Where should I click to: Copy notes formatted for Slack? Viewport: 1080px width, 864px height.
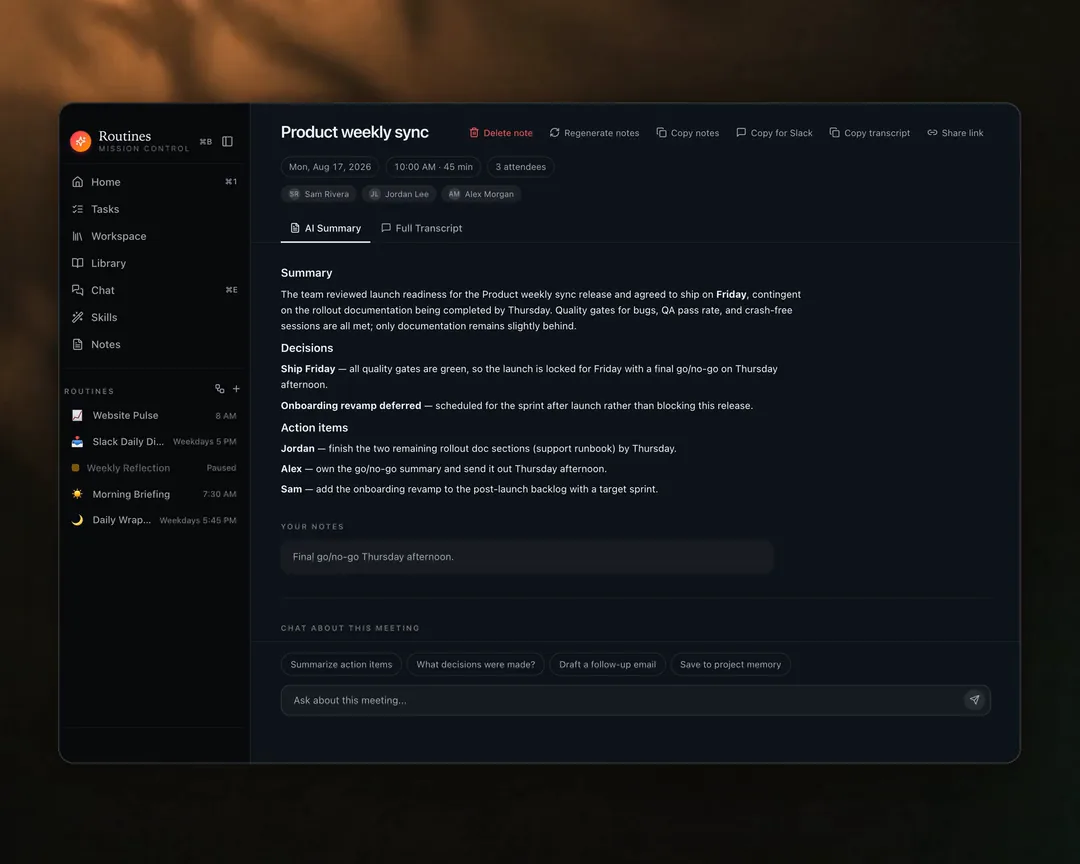pyautogui.click(x=774, y=133)
